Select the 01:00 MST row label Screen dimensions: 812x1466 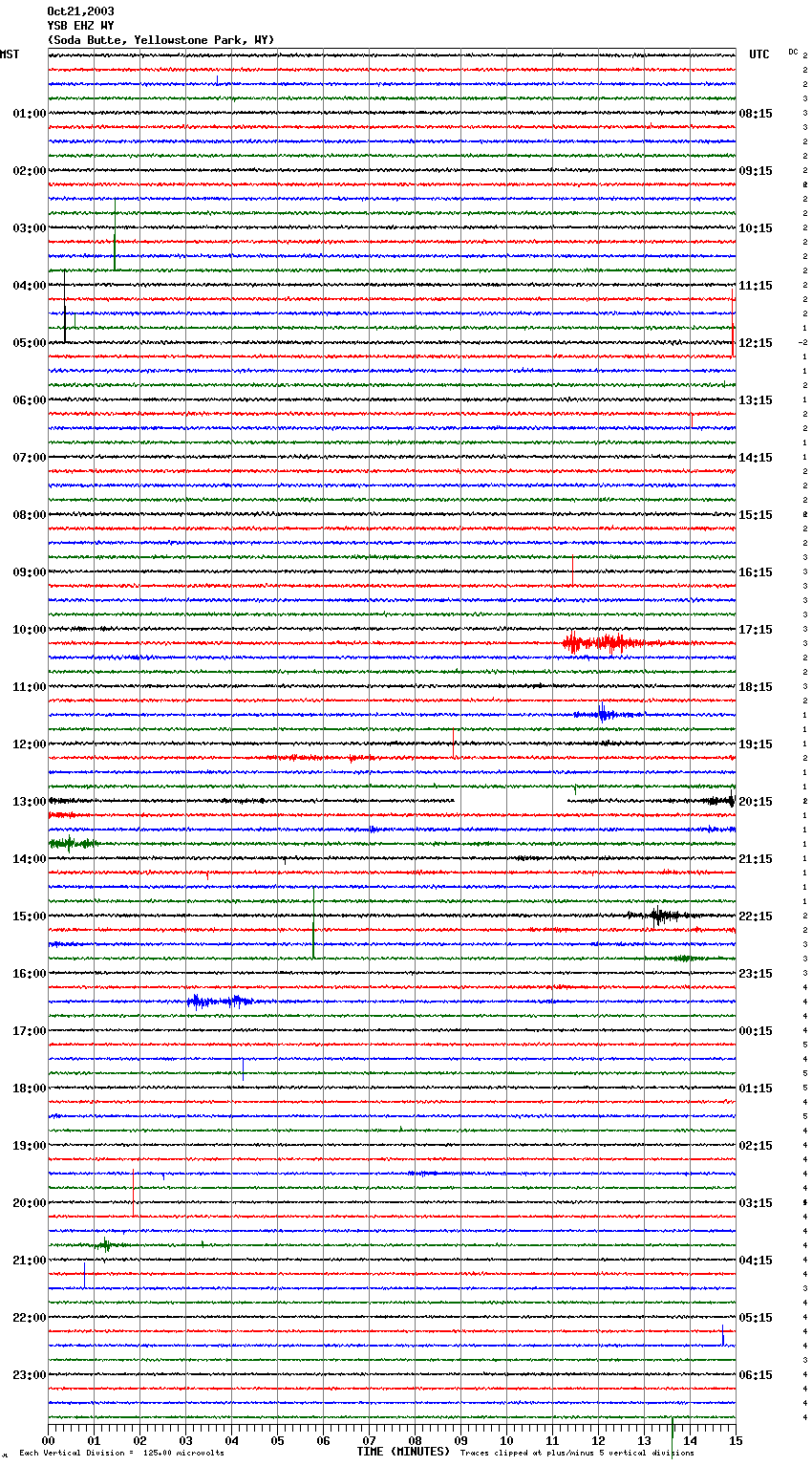(29, 114)
